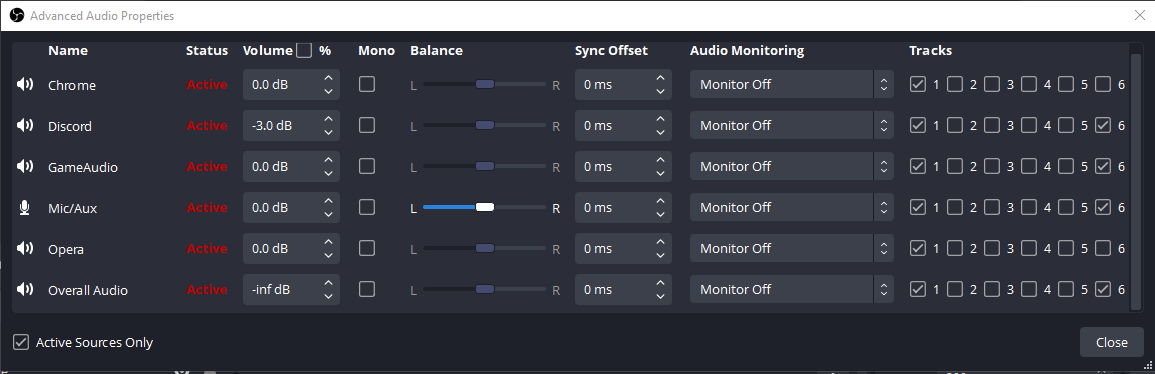Increase Overall Audio volume up arrow
This screenshot has height=374, width=1155.
click(x=329, y=283)
